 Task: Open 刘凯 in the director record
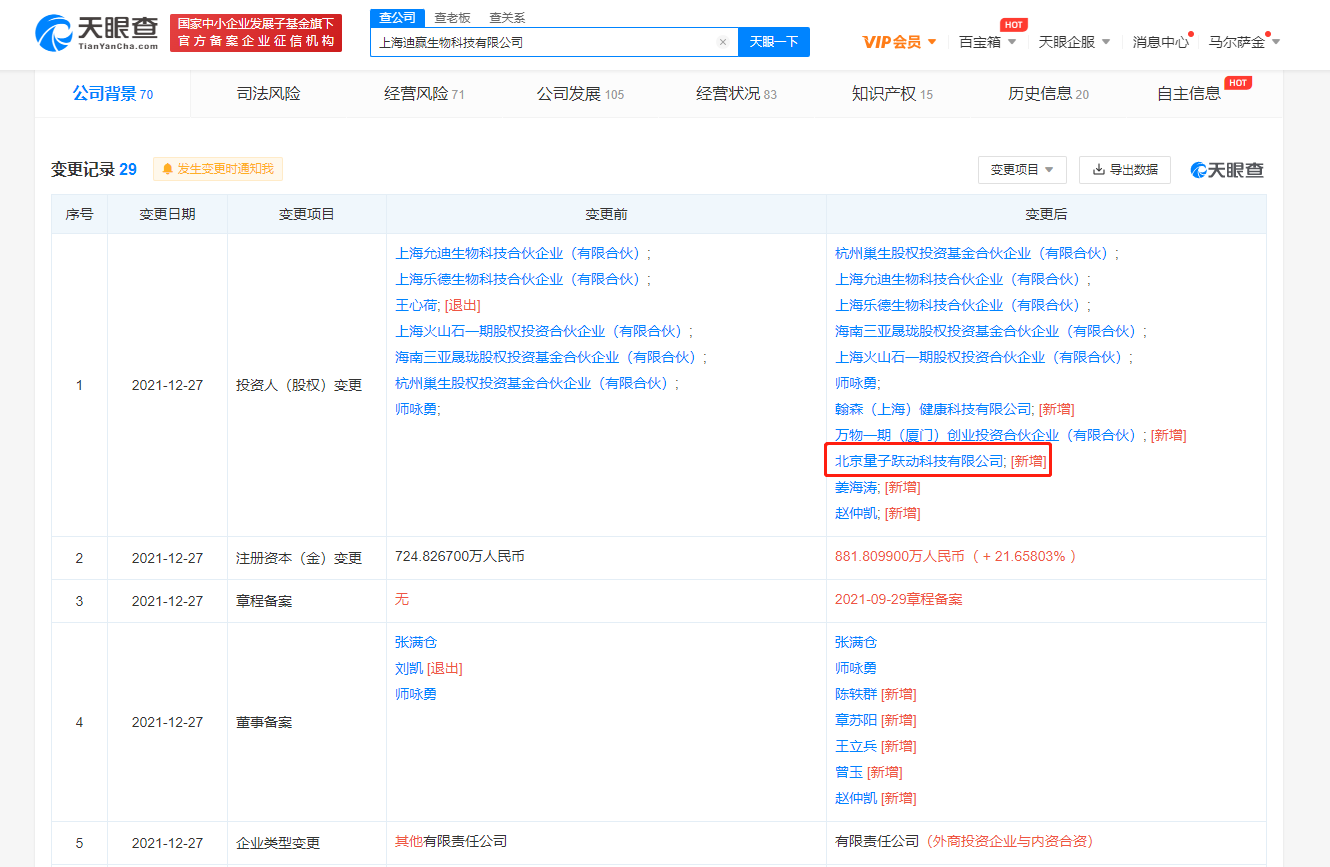pos(409,668)
